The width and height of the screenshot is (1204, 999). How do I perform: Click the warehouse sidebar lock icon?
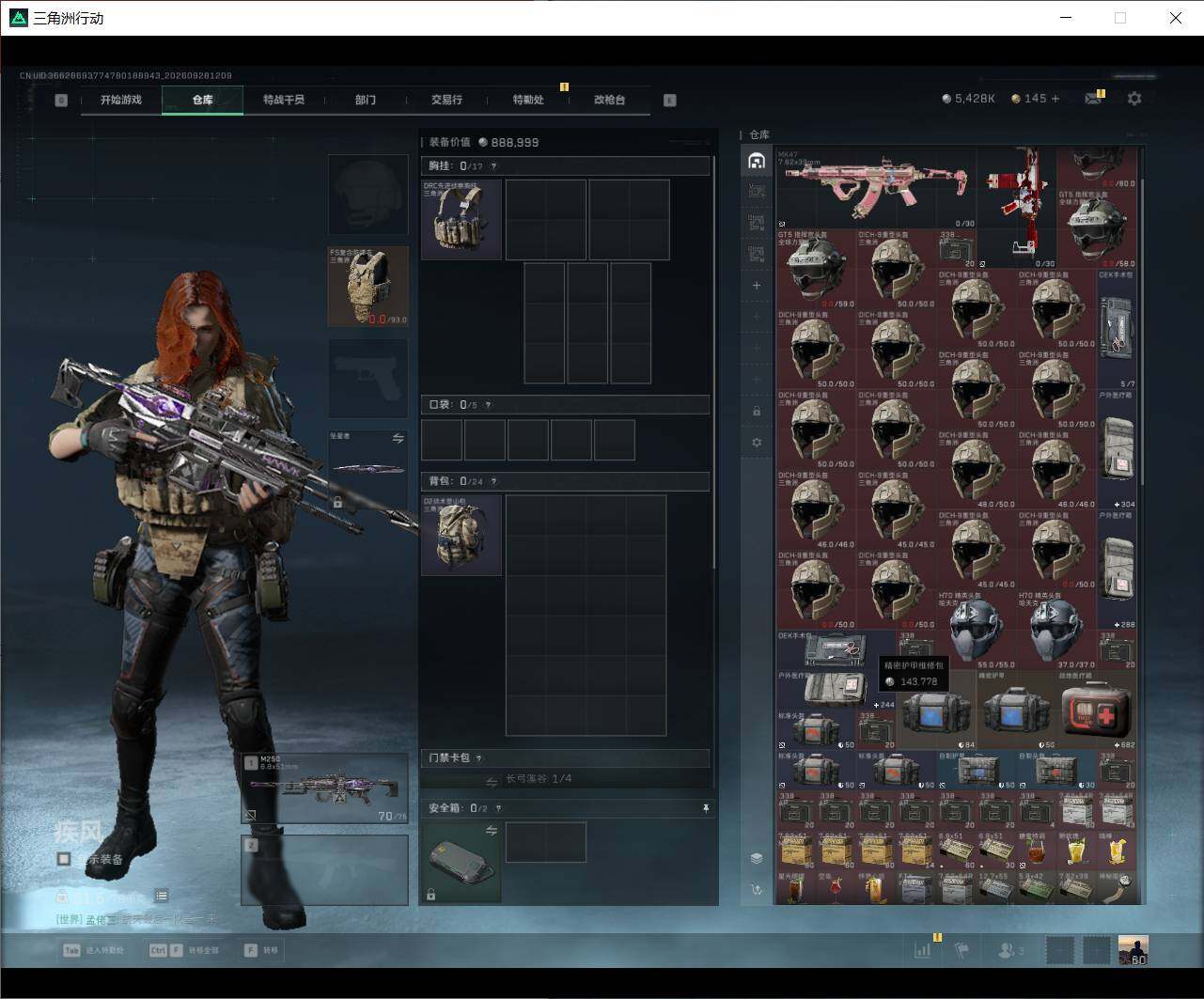click(x=757, y=412)
